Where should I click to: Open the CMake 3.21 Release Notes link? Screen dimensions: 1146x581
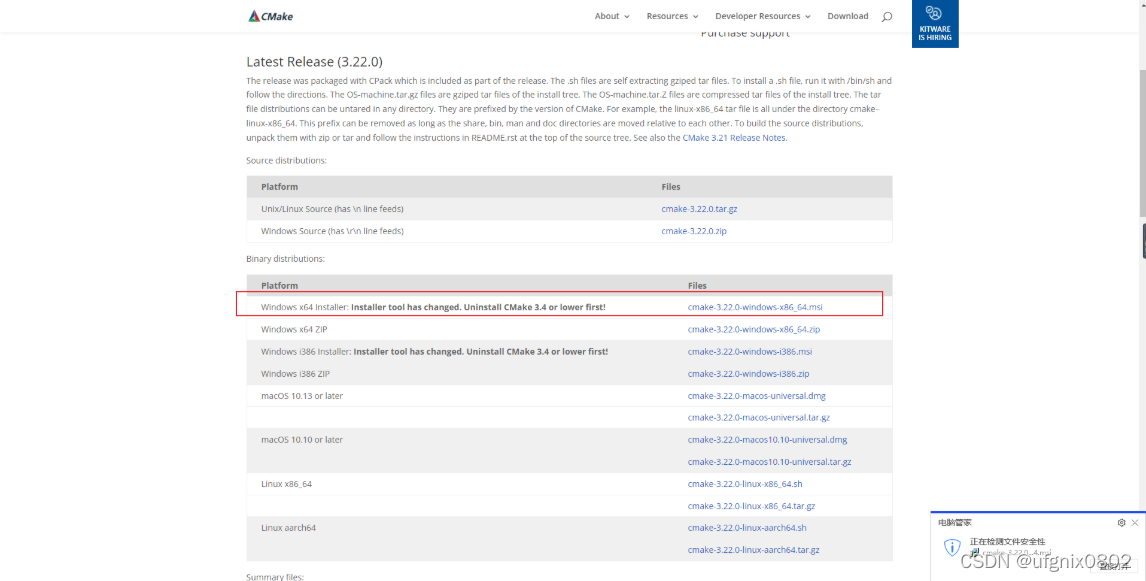(734, 137)
